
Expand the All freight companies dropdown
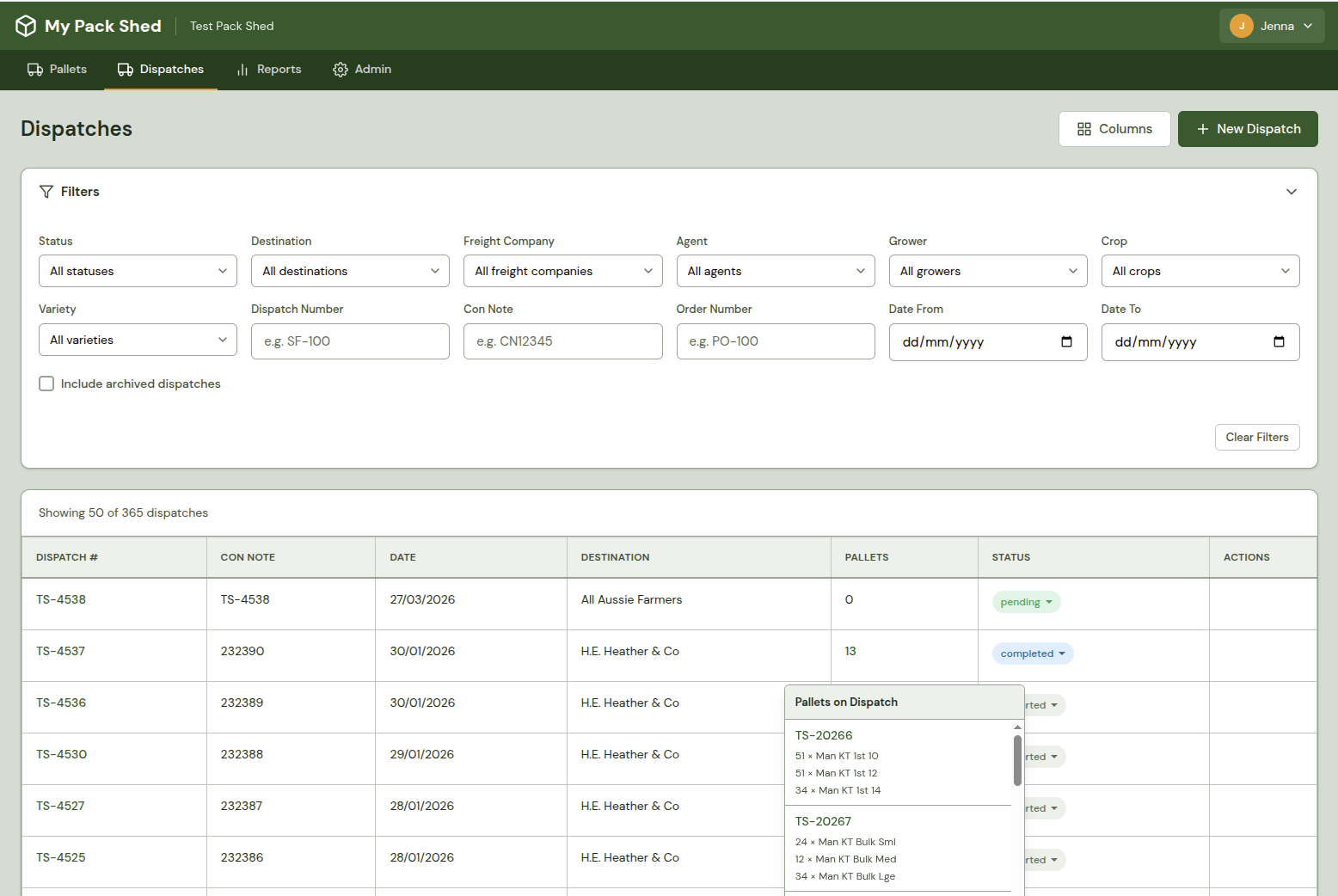pyautogui.click(x=562, y=271)
